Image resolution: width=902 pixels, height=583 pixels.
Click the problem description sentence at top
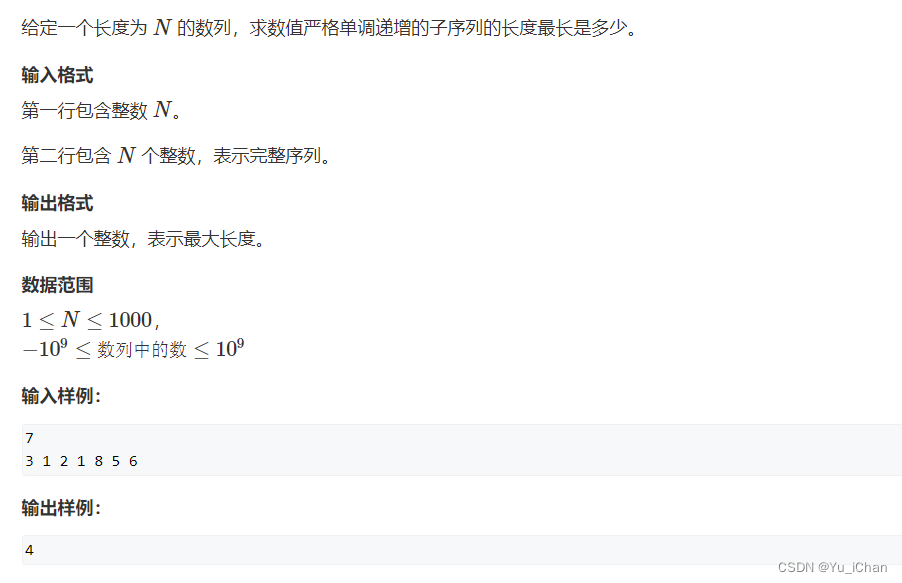click(330, 28)
